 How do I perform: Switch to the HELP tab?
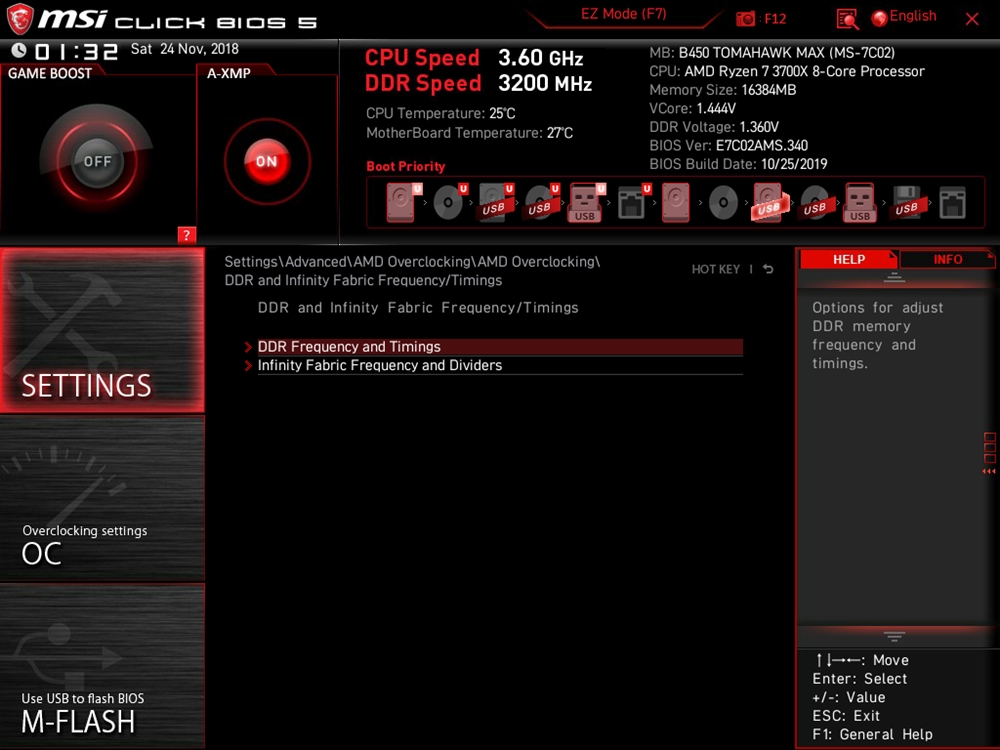click(x=849, y=259)
